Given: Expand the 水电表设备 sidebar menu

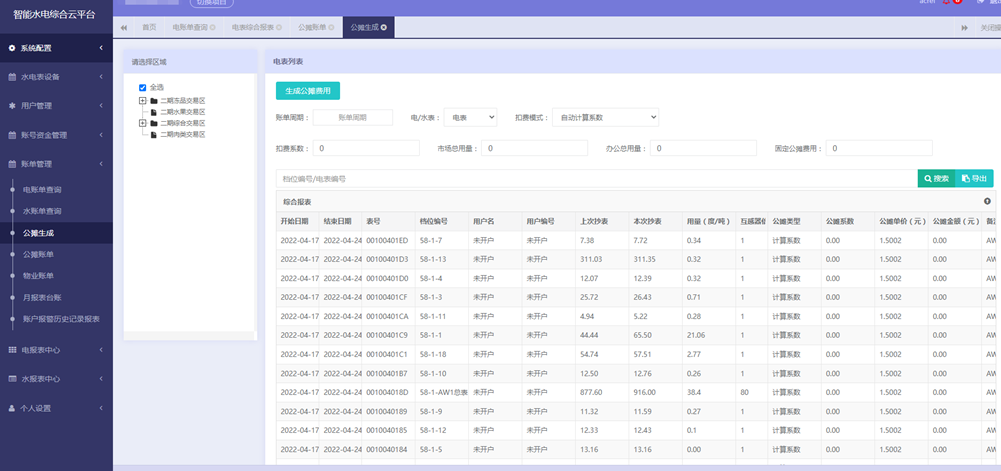Looking at the screenshot, I should click(56, 77).
